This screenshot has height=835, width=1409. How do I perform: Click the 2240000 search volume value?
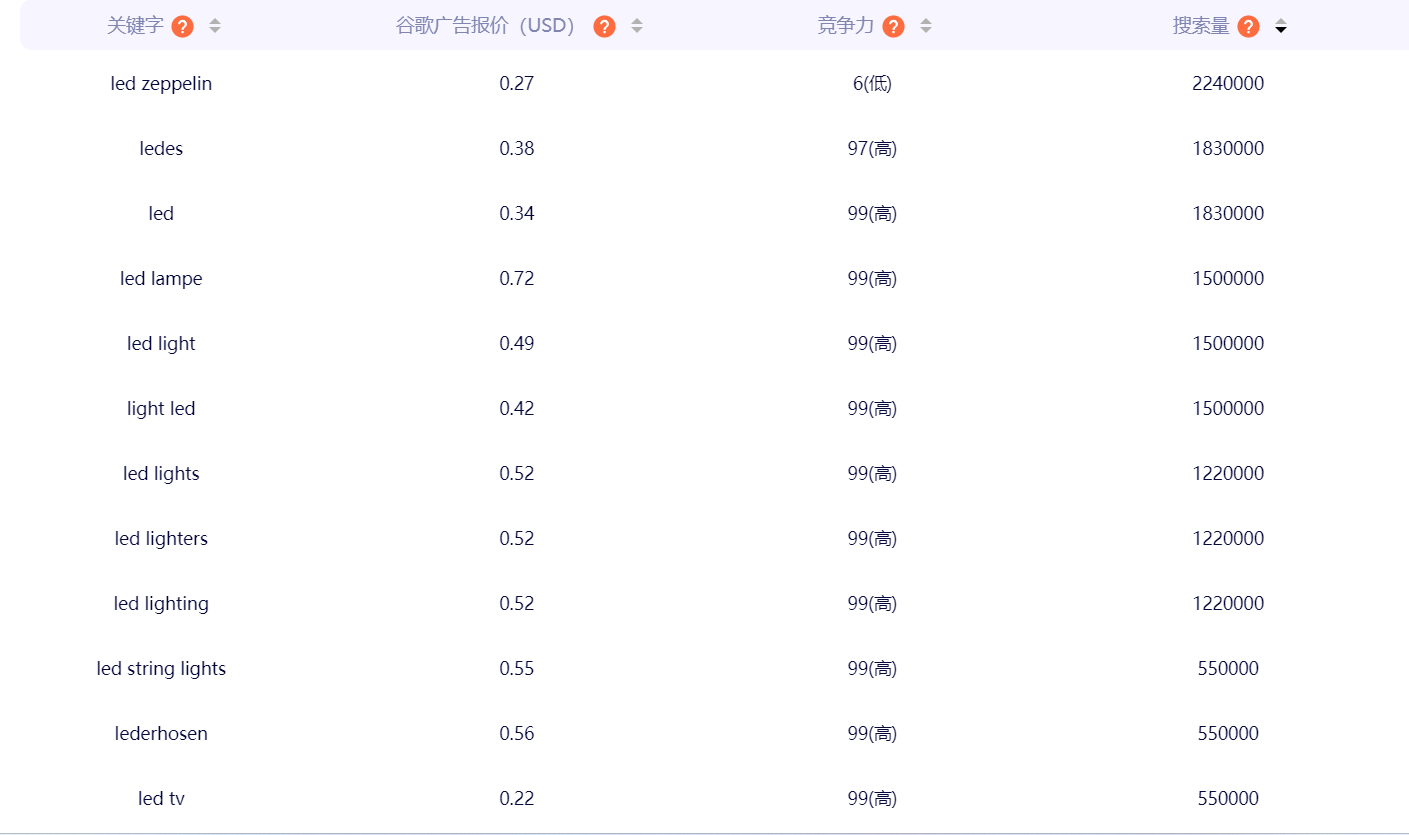click(1228, 84)
